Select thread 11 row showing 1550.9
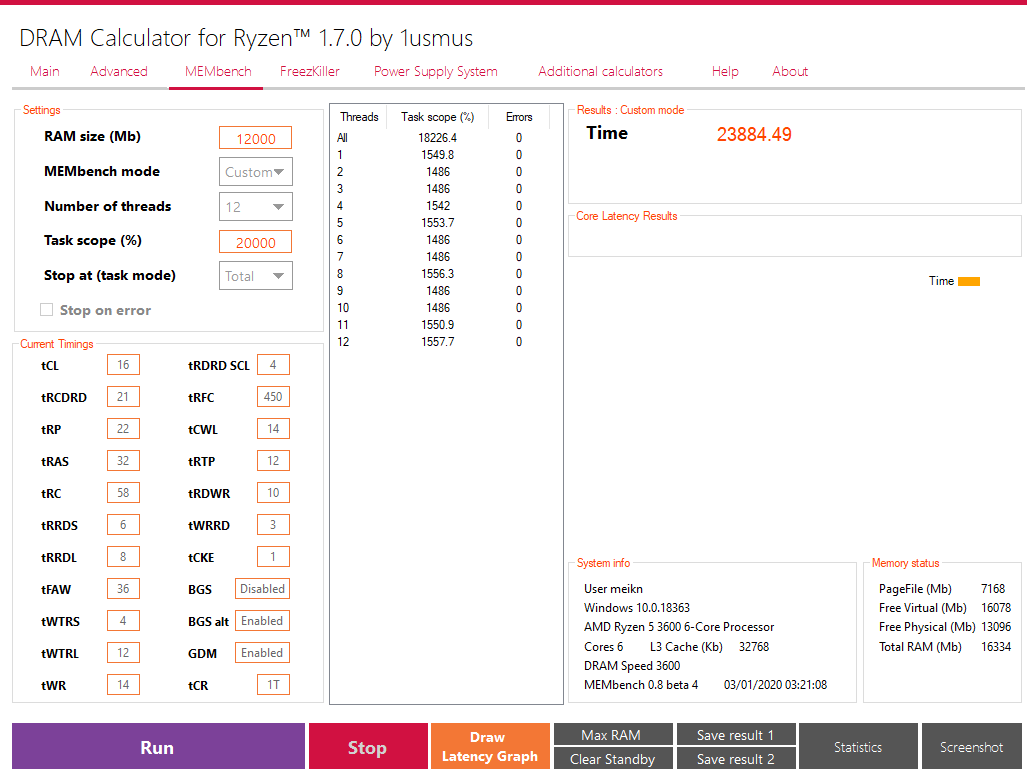Viewport: 1027px width, 772px height. [x=441, y=325]
